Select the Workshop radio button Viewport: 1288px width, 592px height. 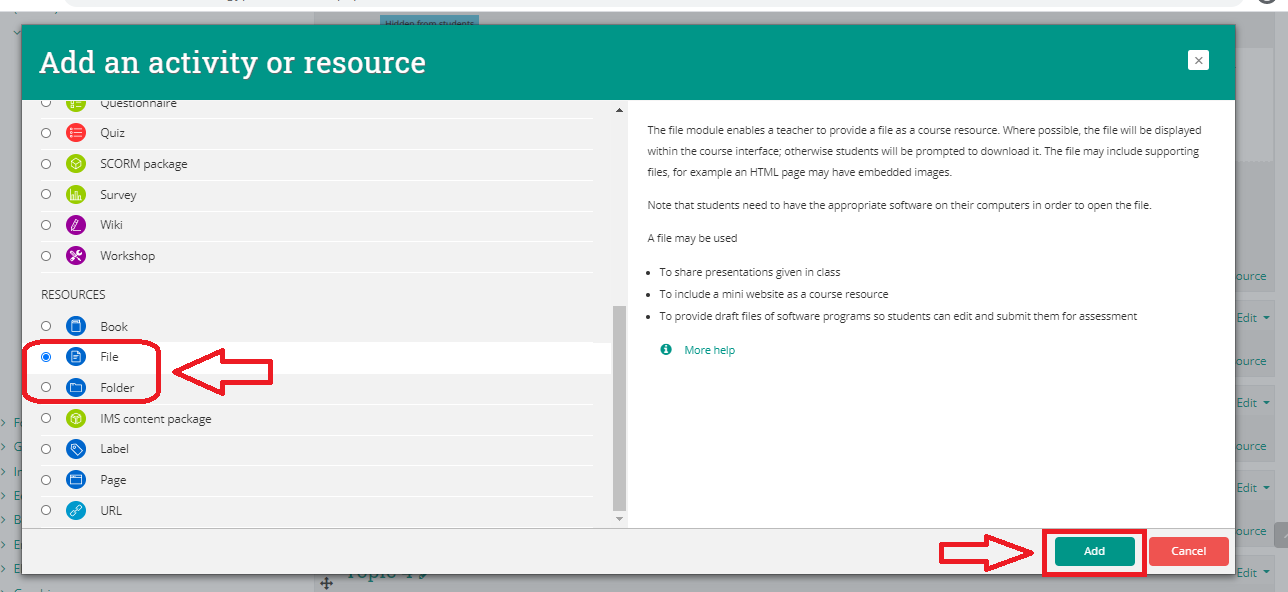click(46, 256)
